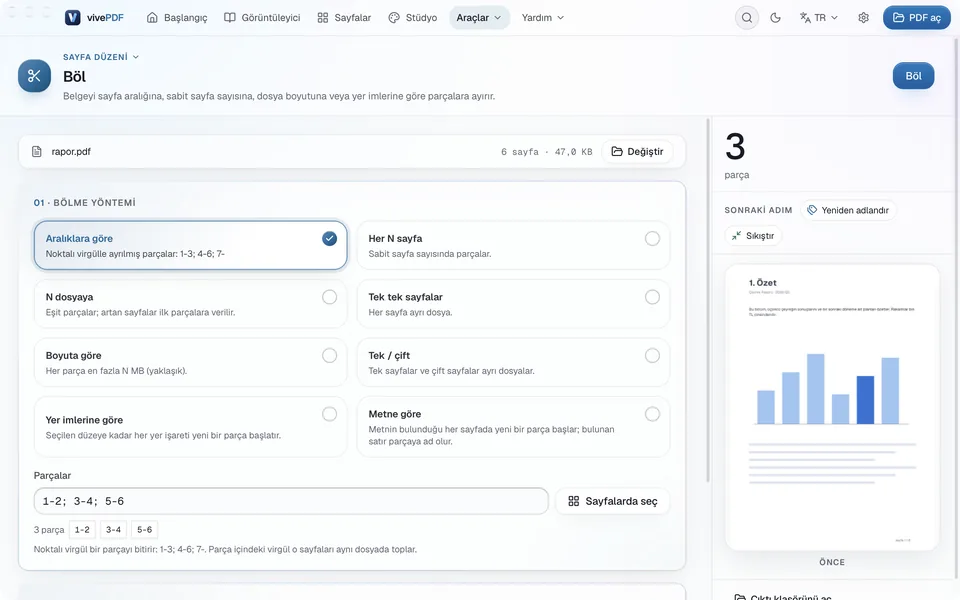The height and width of the screenshot is (600, 960).
Task: Toggle dark mode moon icon
Action: click(x=775, y=18)
